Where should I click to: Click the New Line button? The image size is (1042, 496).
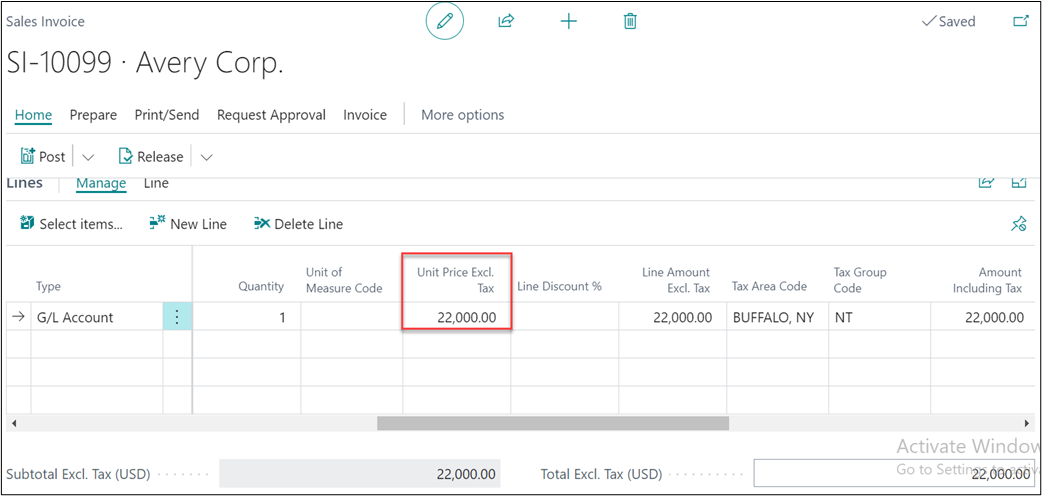tap(188, 224)
